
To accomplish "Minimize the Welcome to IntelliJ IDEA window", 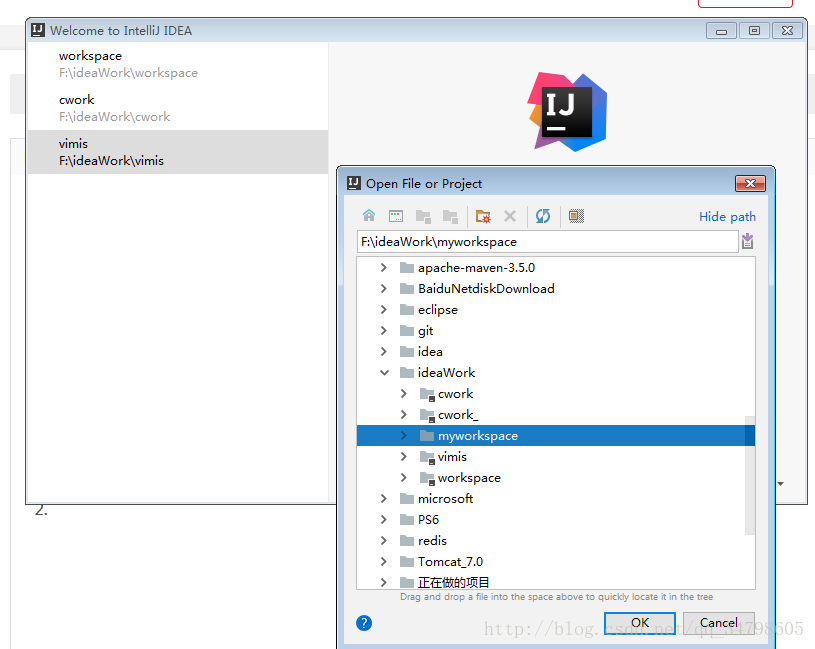I will point(721,31).
